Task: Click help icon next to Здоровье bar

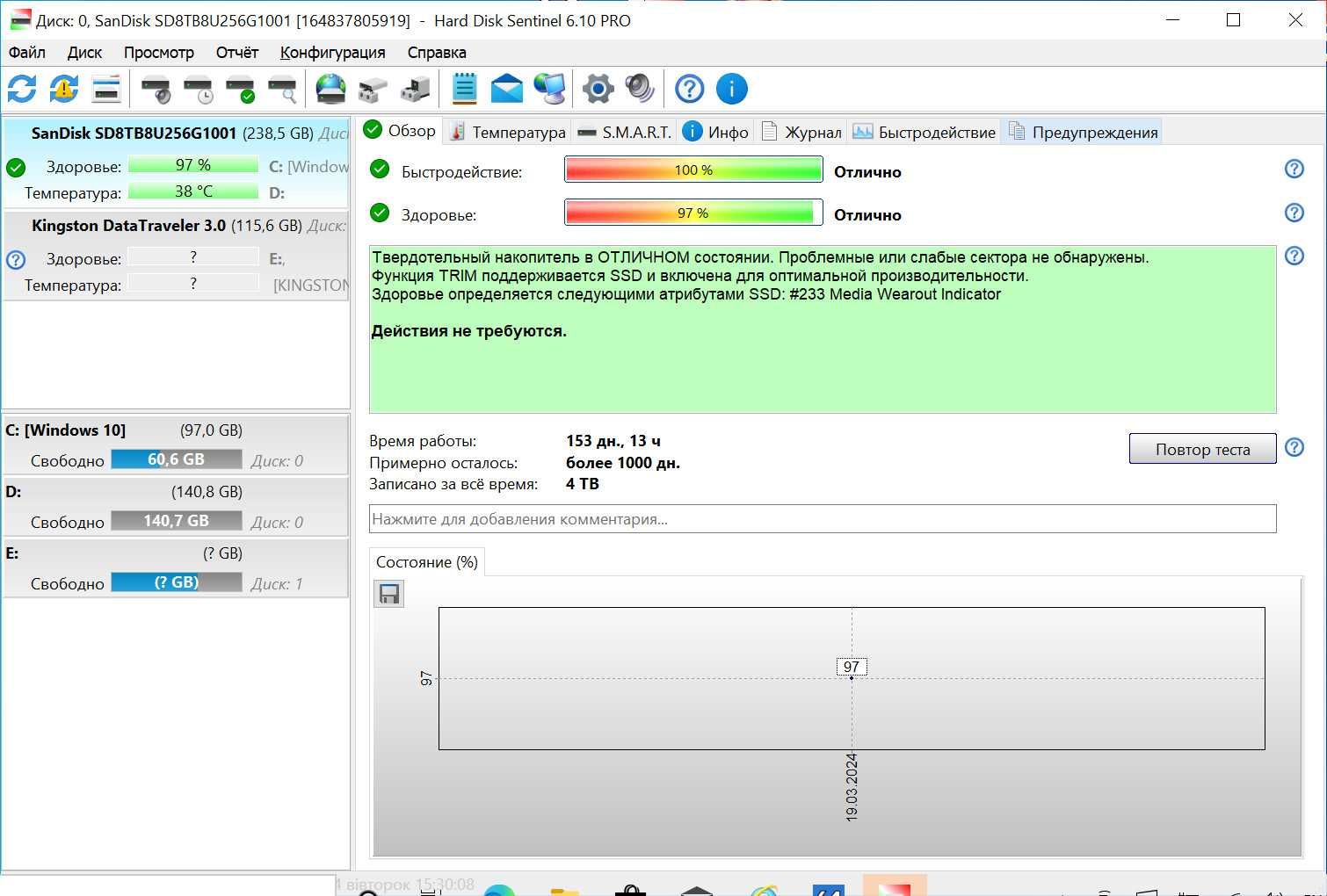Action: 1294,213
